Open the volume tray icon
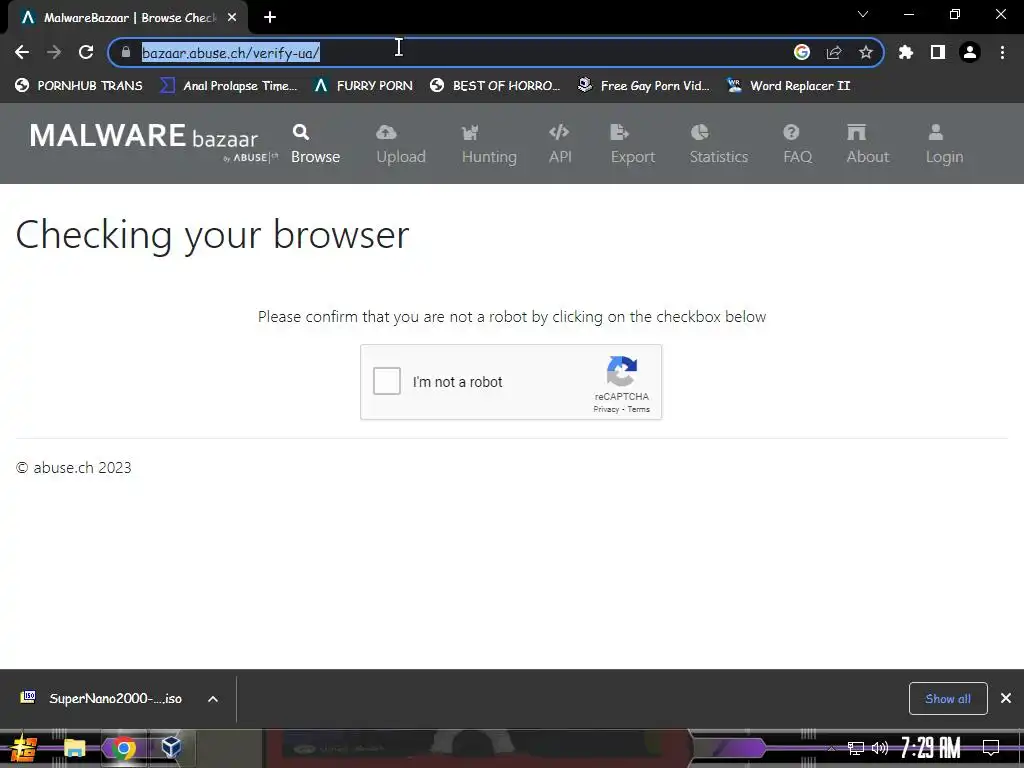This screenshot has height=768, width=1024. click(x=880, y=748)
